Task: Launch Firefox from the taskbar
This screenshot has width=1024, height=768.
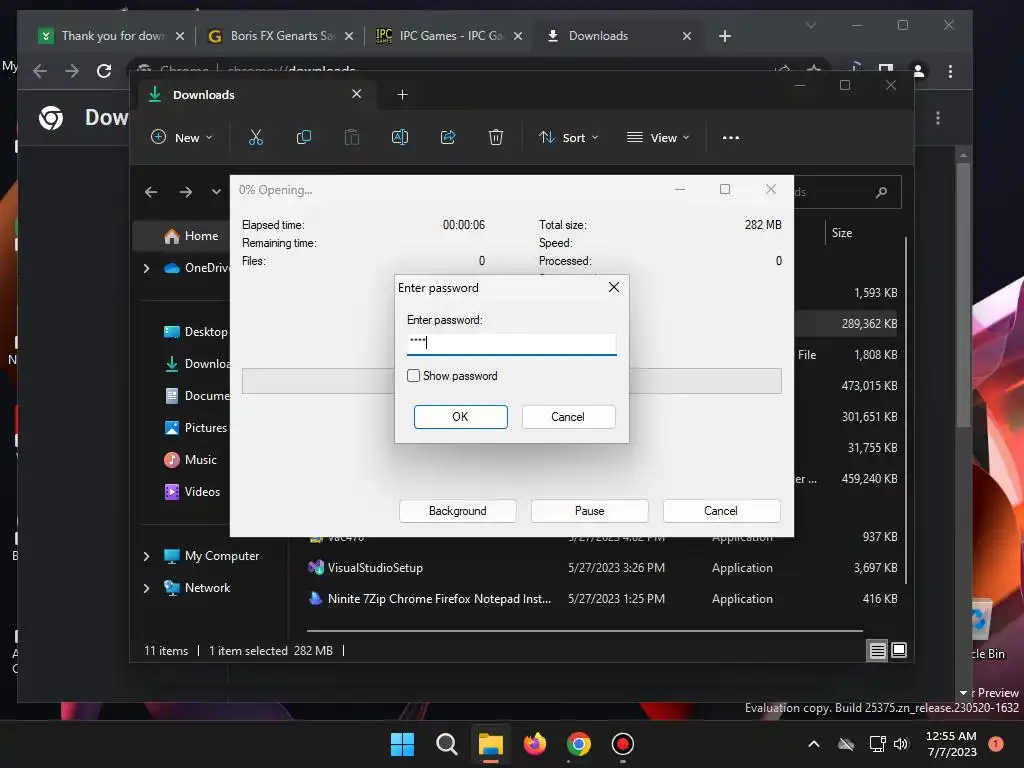Action: pyautogui.click(x=535, y=744)
